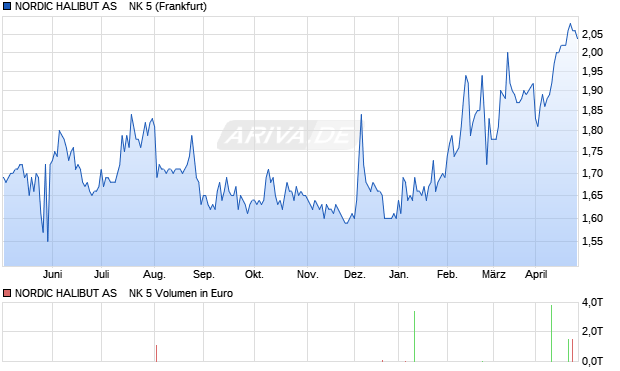Click the 'Jan.' month label
Image resolution: width=620 pixels, height=371 pixels.
(x=399, y=274)
